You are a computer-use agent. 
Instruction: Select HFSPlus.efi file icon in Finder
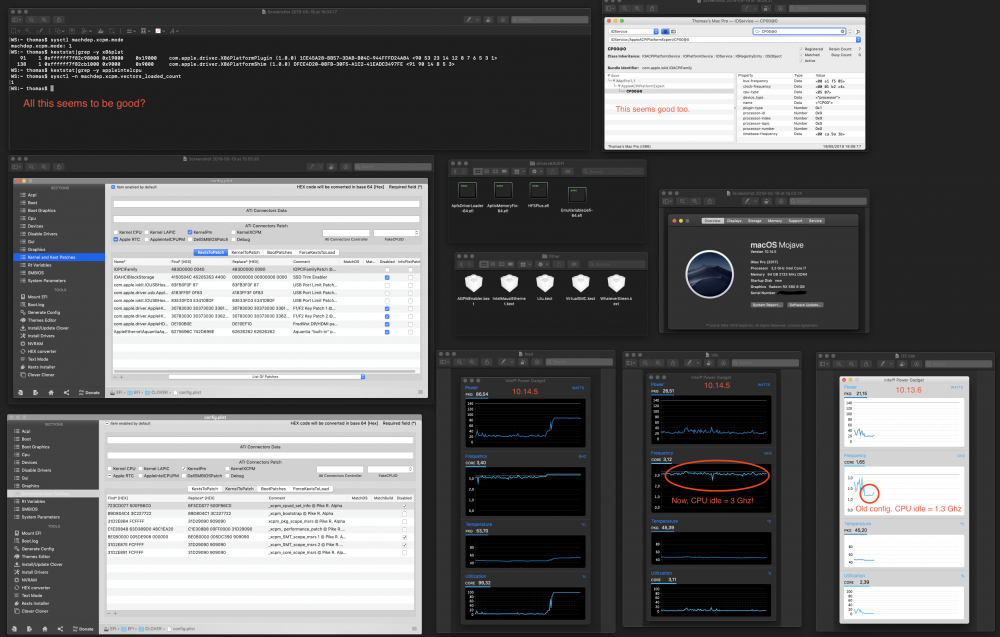(539, 194)
